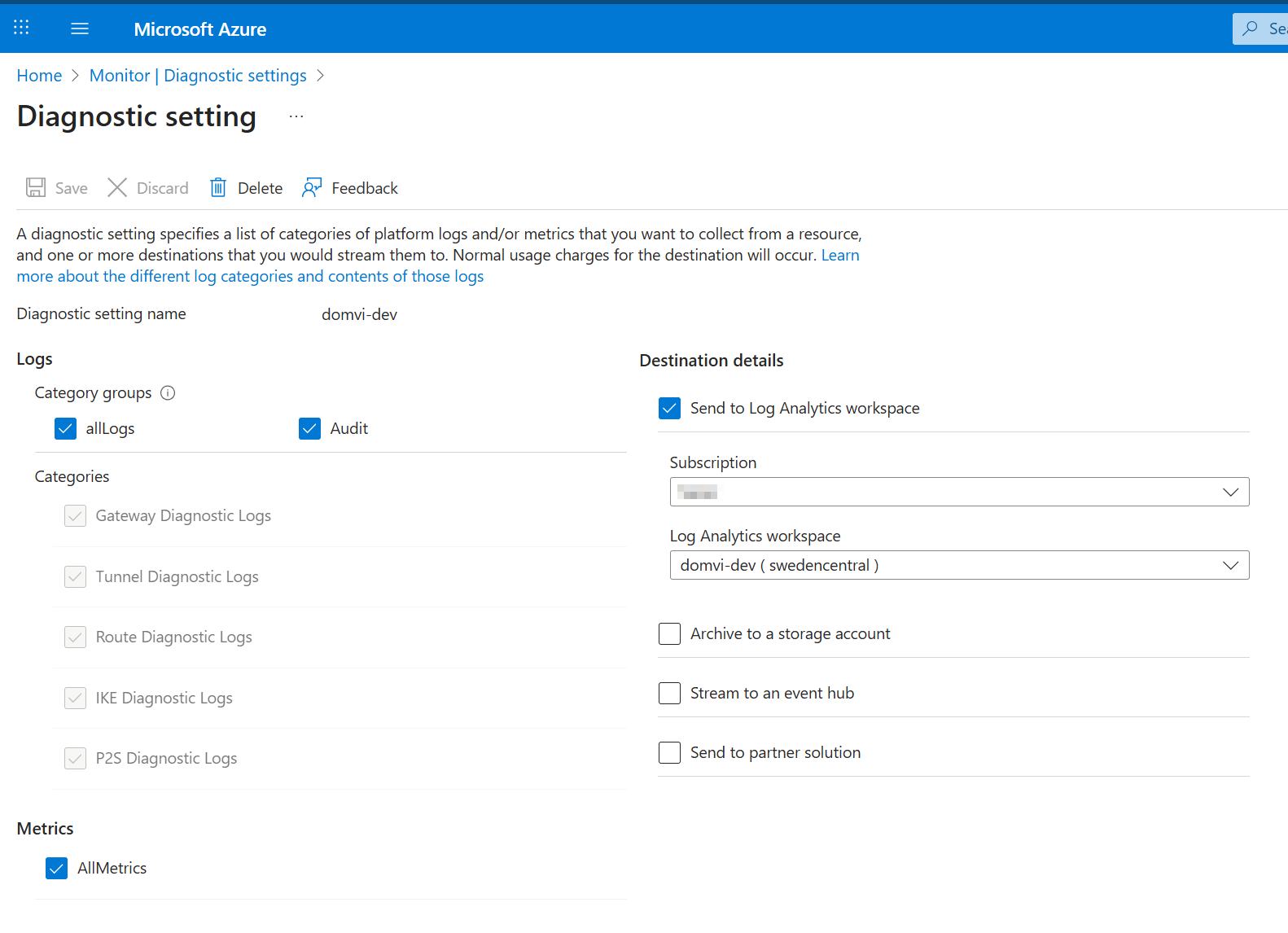Toggle Gateway Diagnostic Logs checkbox
This screenshot has width=1288, height=933.
[75, 515]
